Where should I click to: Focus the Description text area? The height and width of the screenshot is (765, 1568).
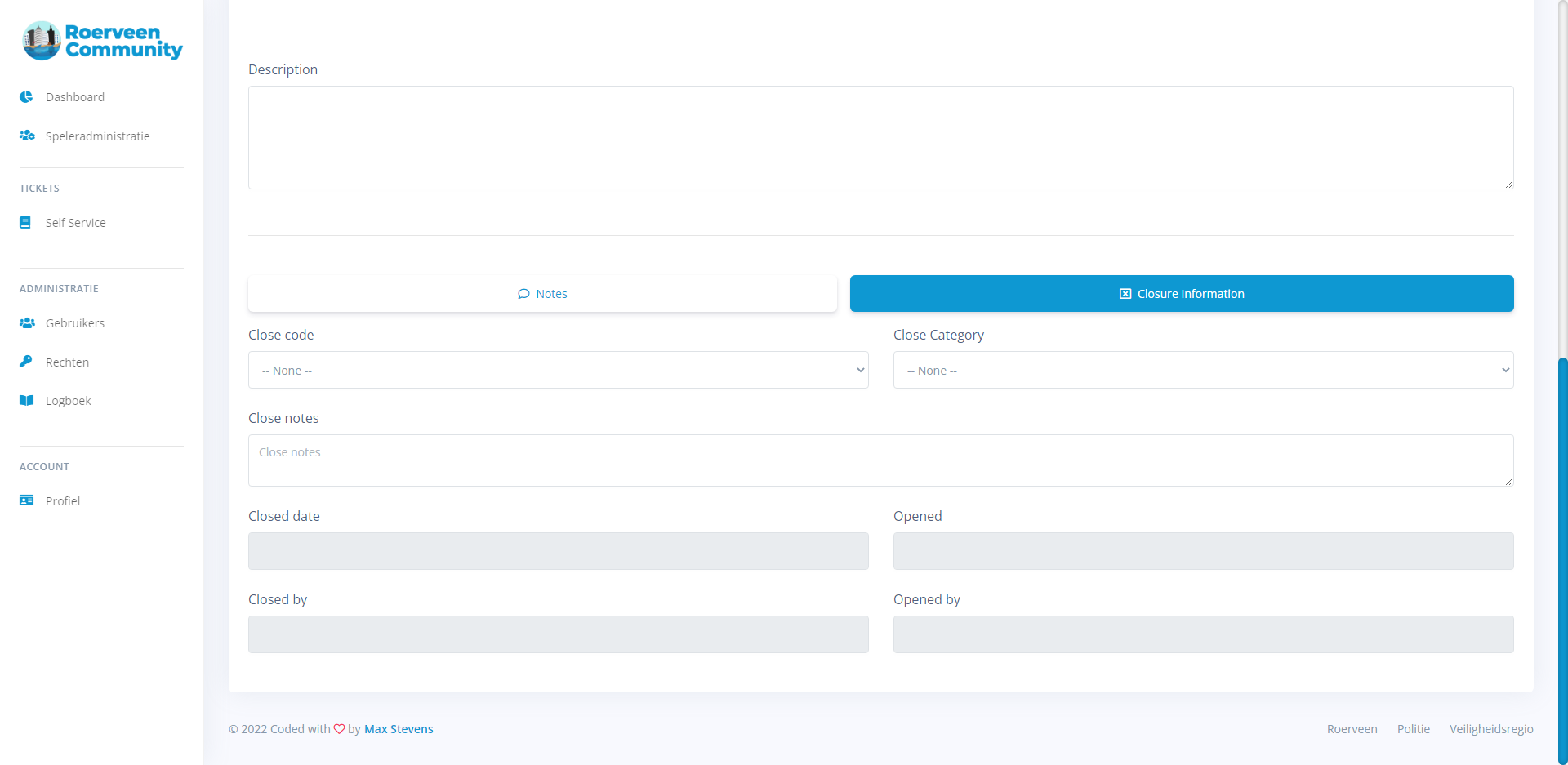pos(880,138)
